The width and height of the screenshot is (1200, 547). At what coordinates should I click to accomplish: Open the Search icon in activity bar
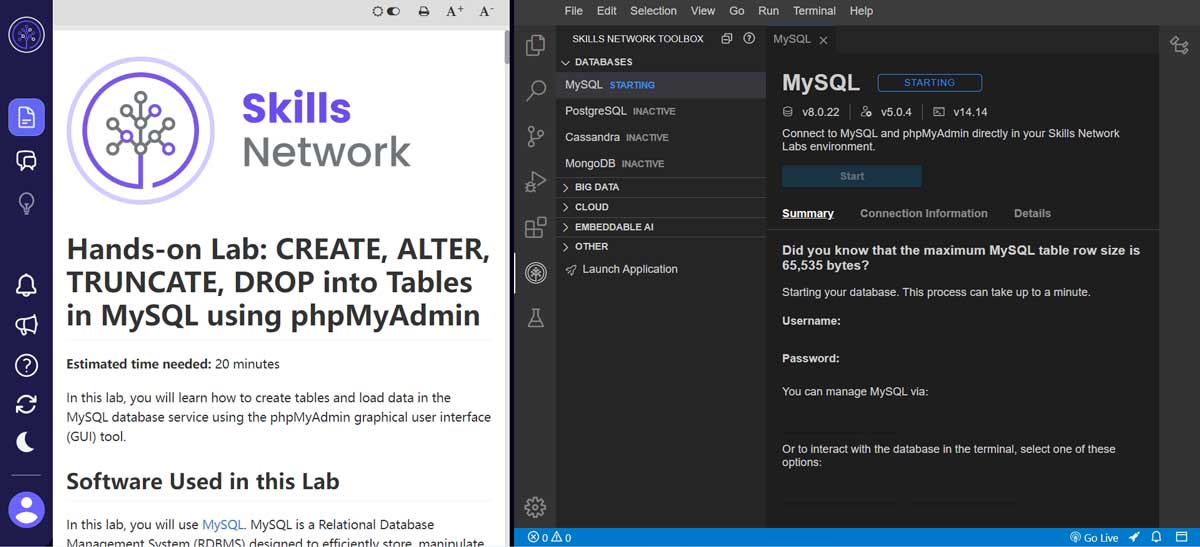(x=536, y=90)
